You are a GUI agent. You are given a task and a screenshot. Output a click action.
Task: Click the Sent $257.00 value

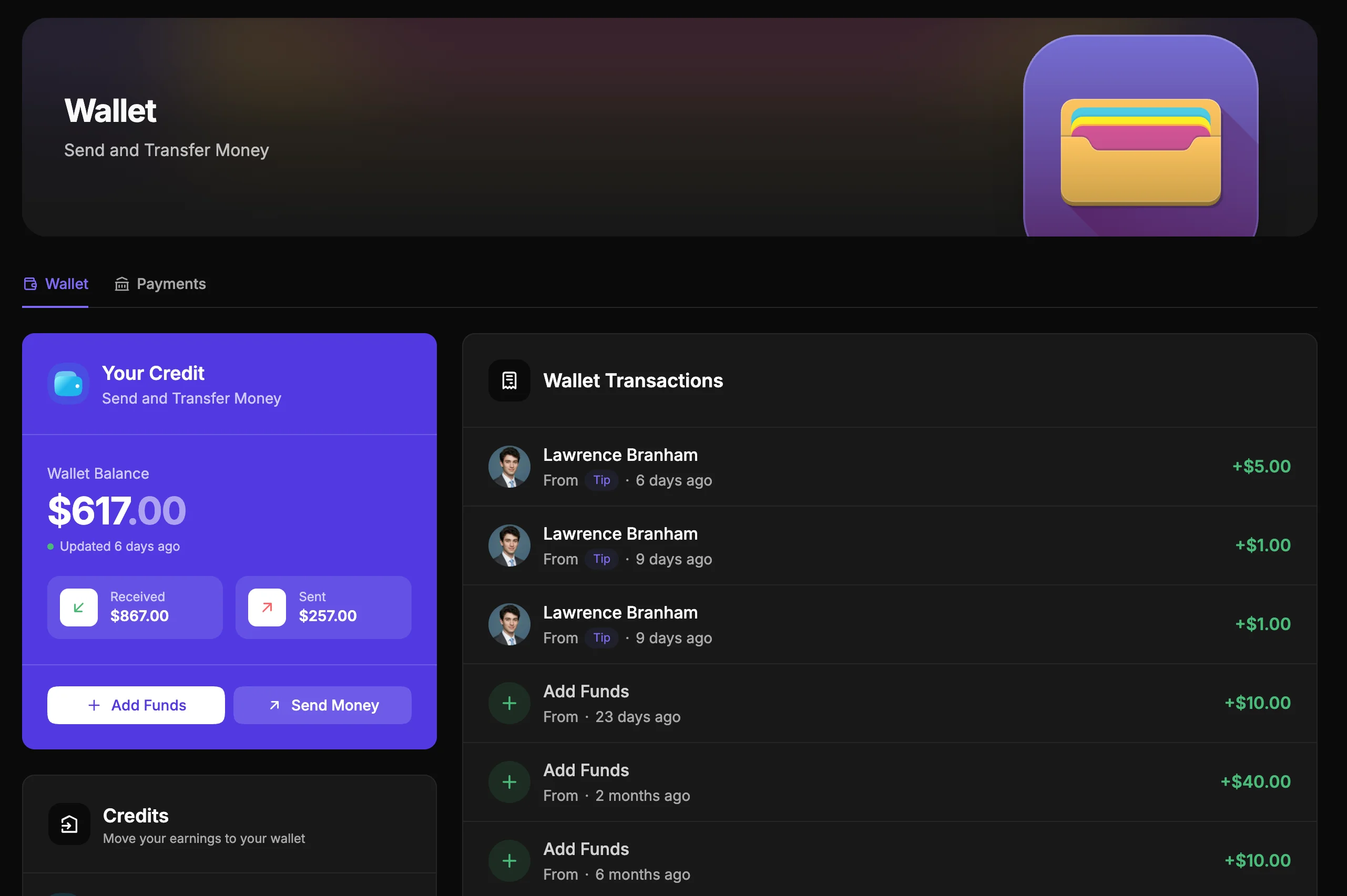coord(328,616)
